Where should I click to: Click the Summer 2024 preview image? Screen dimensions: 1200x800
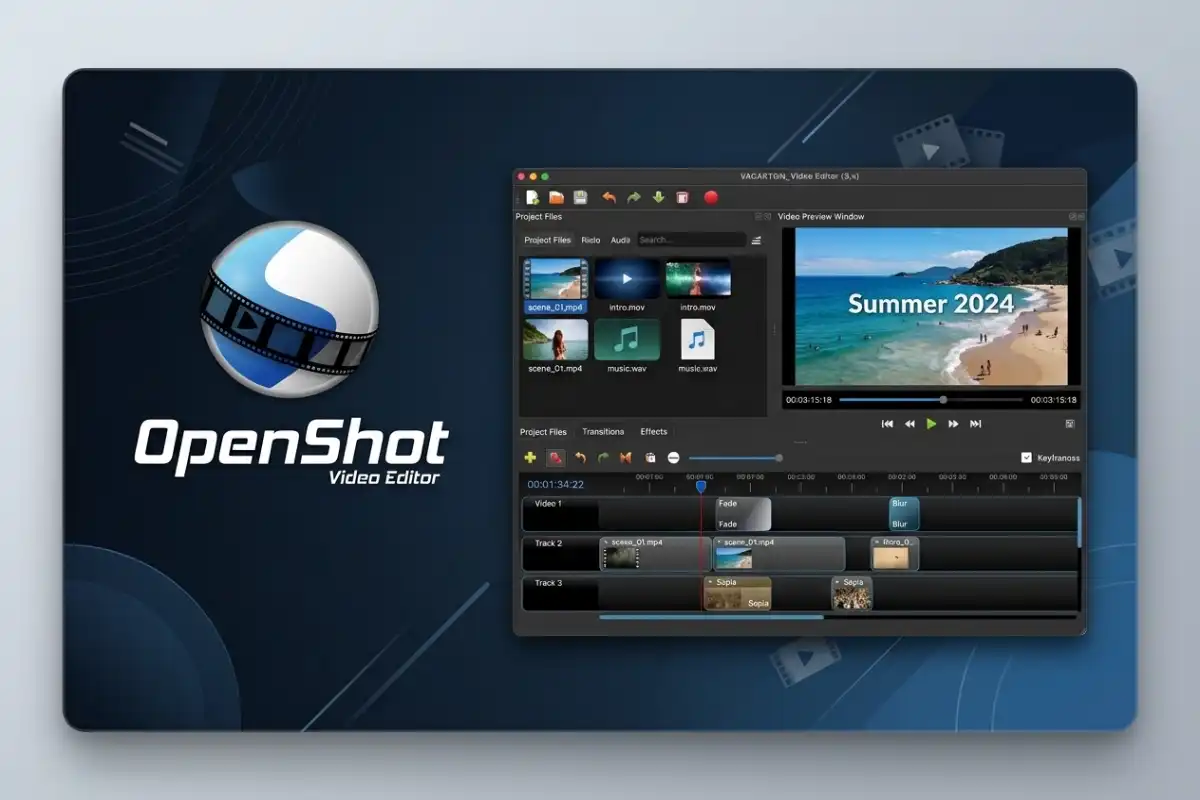[931, 306]
